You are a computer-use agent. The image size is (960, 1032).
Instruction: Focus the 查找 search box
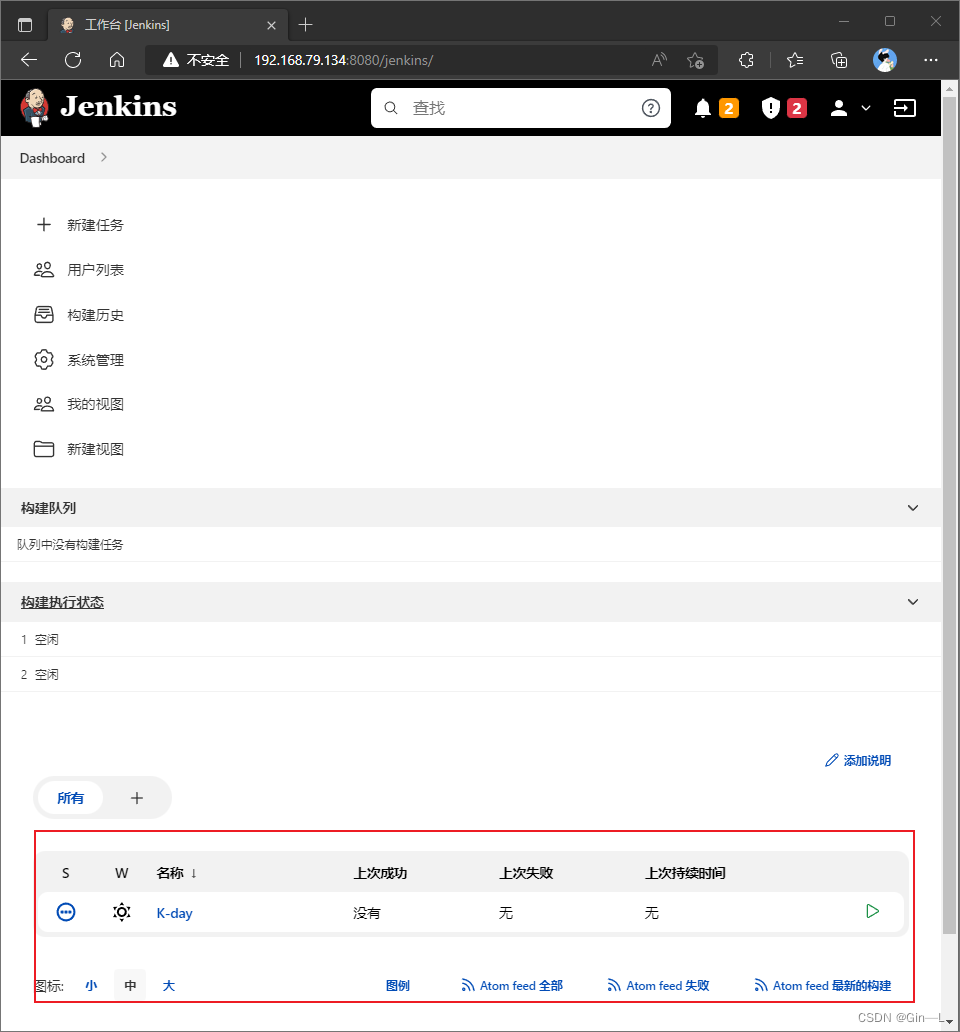520,108
